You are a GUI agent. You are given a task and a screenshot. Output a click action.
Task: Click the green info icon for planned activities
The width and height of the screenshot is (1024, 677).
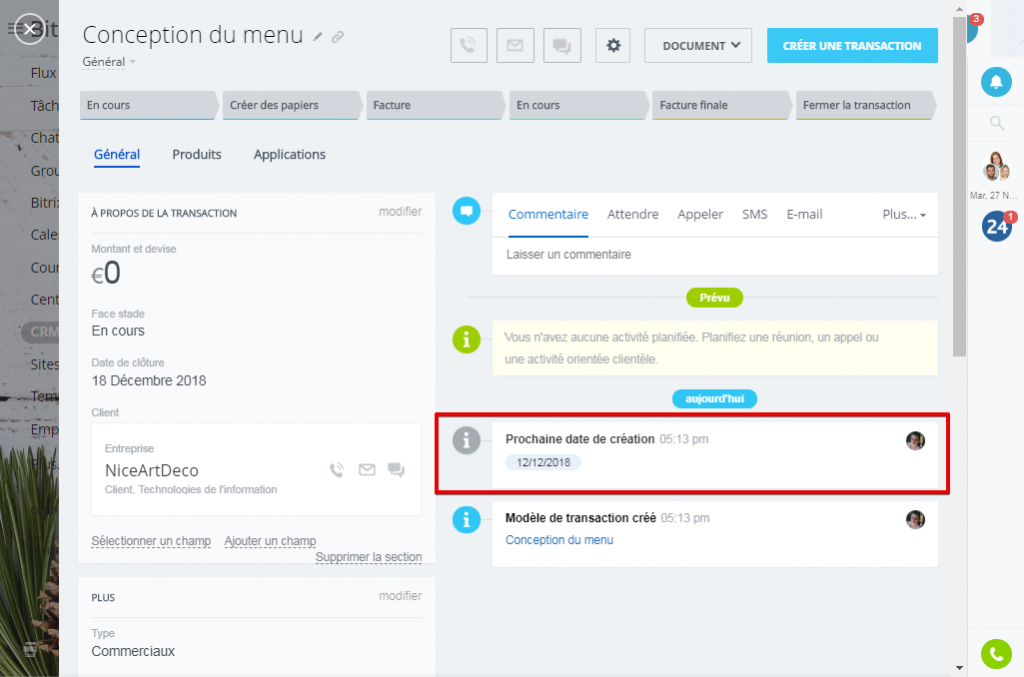click(466, 339)
